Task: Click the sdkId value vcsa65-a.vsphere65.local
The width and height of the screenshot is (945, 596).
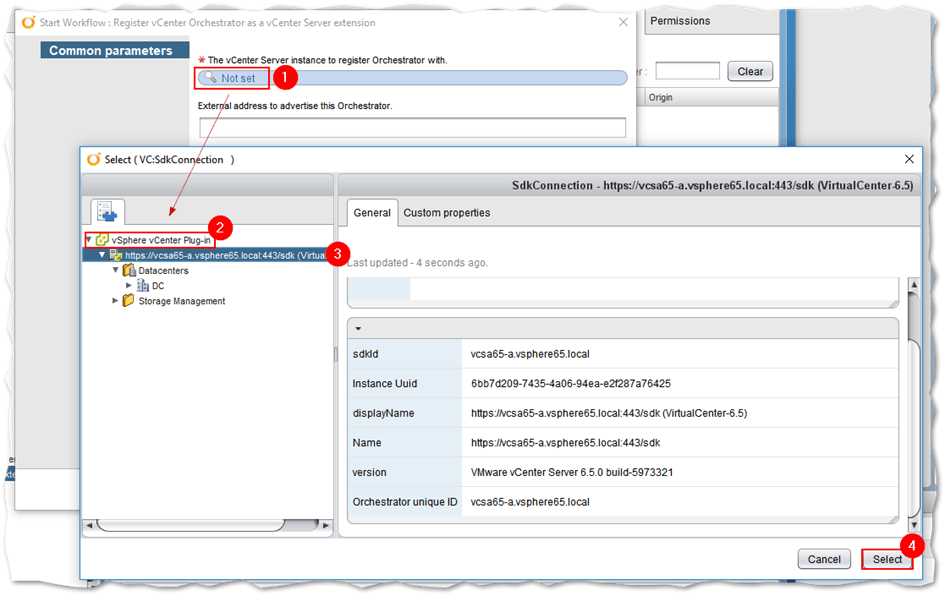Action: click(530, 354)
